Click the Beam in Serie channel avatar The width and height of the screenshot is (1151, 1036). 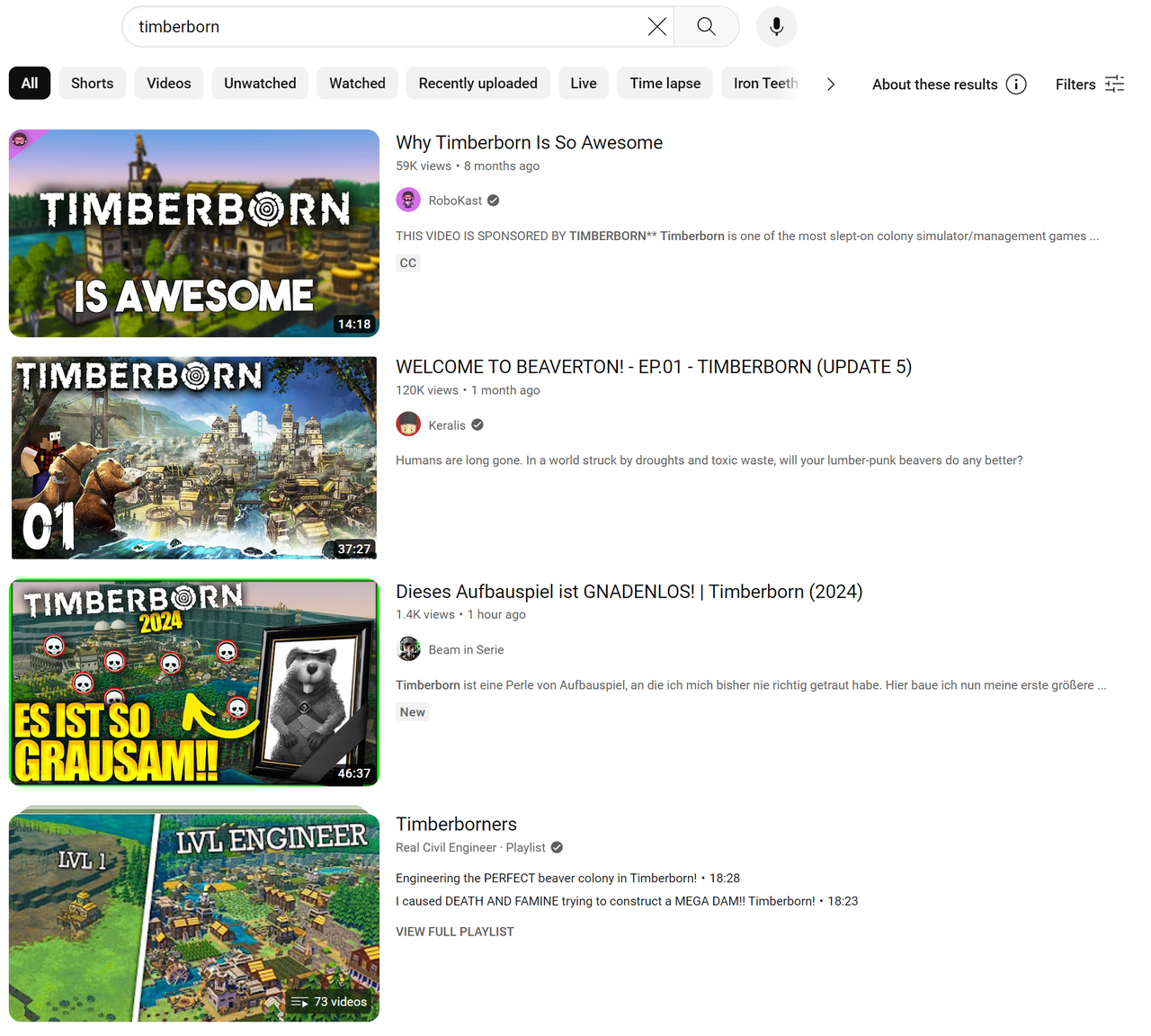[408, 649]
